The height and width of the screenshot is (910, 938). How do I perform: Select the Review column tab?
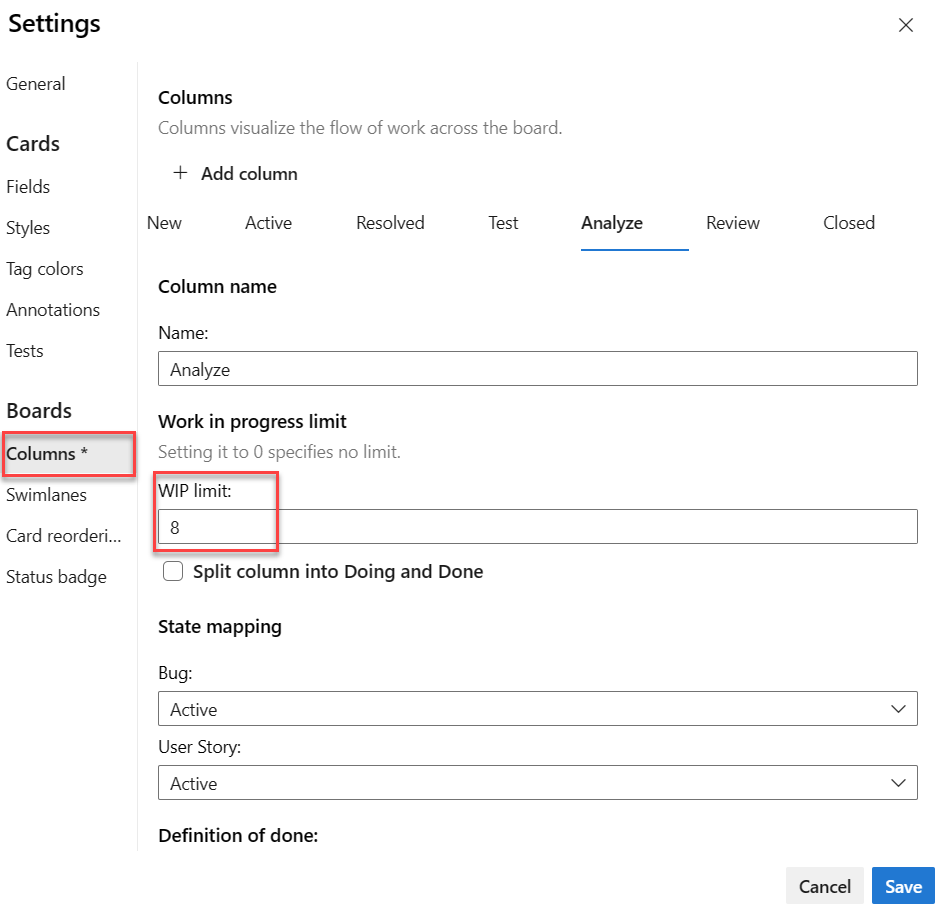pos(732,223)
